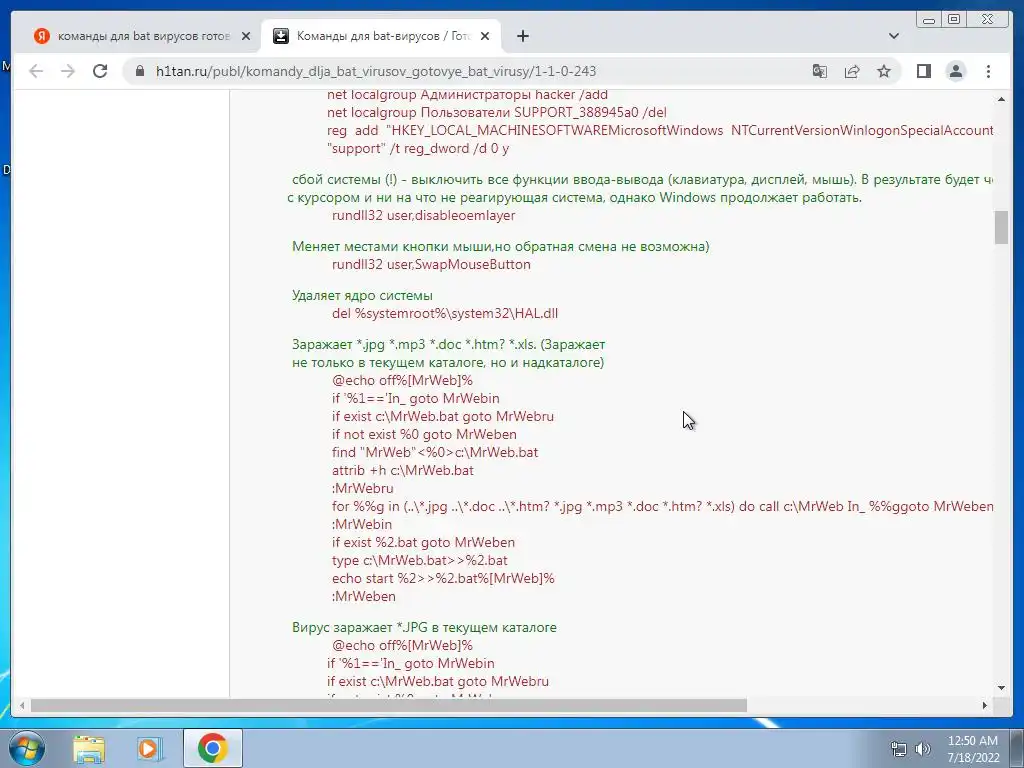Open the network status tray icon
The image size is (1024, 768).
(899, 749)
